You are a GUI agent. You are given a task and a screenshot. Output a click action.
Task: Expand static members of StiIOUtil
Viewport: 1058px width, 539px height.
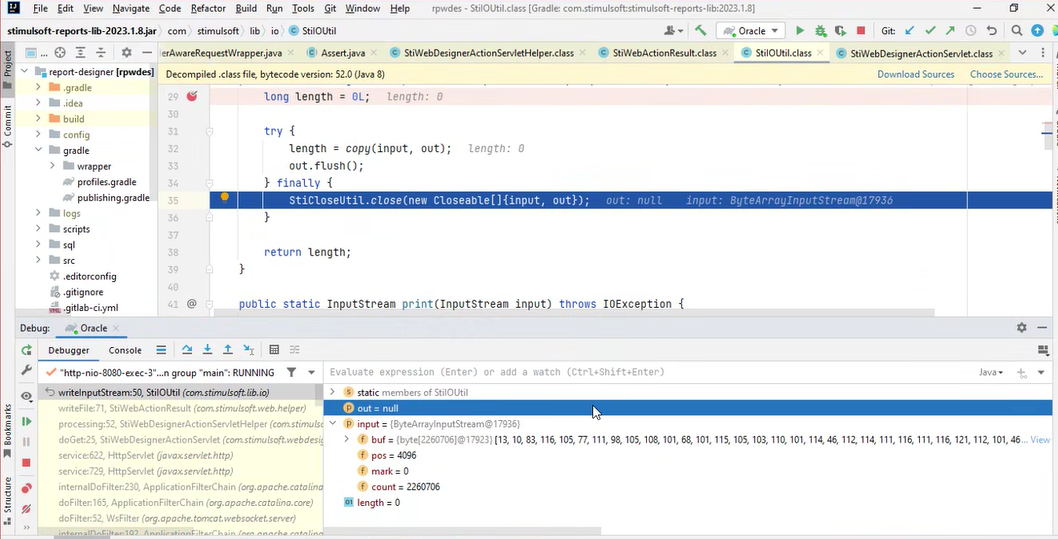pos(332,392)
